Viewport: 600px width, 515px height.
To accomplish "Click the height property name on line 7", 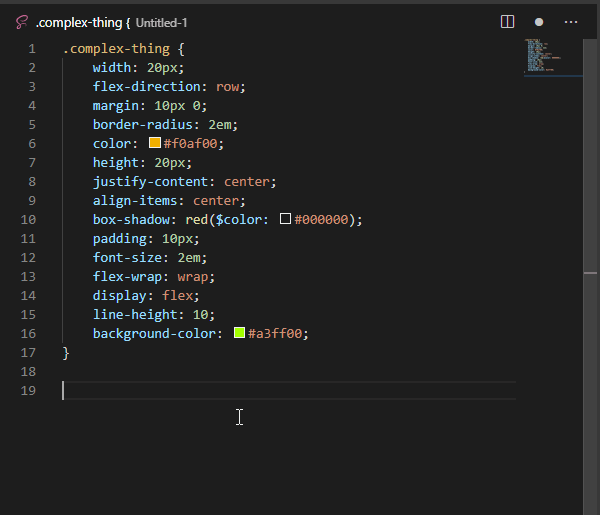I will click(116, 163).
